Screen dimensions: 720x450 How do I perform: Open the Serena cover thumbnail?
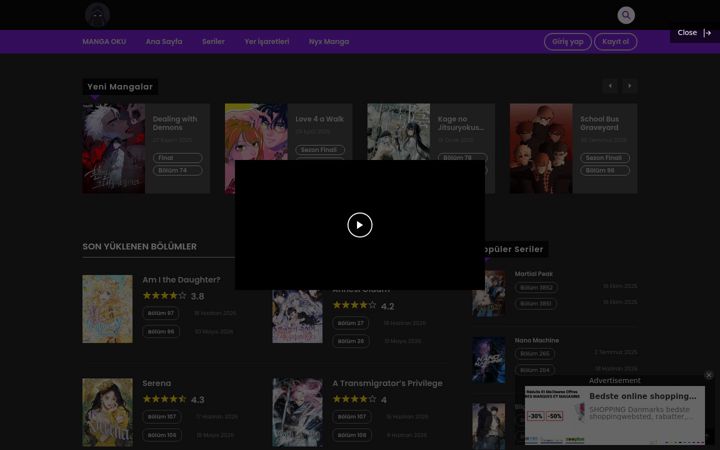click(x=107, y=412)
